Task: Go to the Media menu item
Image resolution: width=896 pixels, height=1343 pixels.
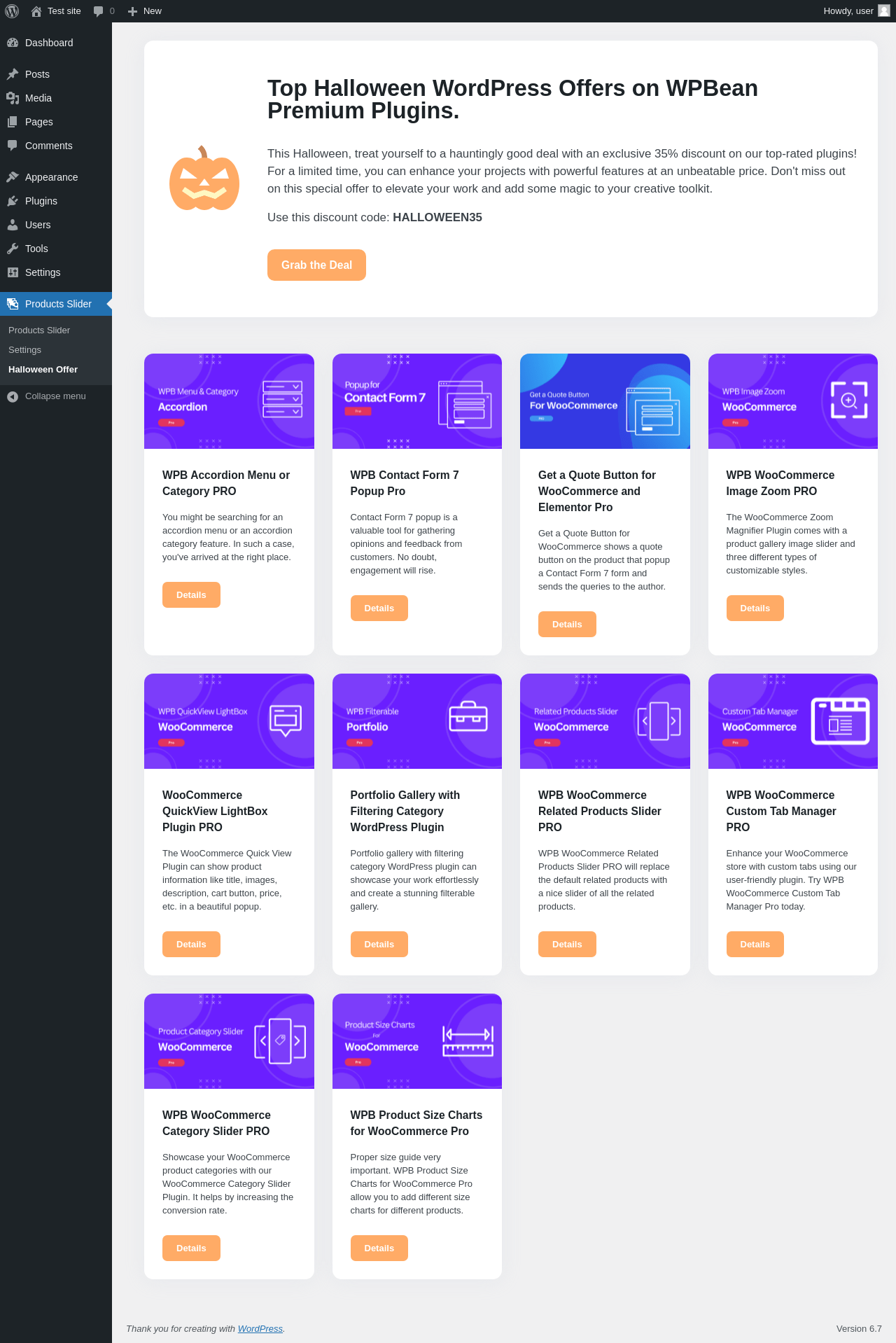Action: pyautogui.click(x=56, y=98)
